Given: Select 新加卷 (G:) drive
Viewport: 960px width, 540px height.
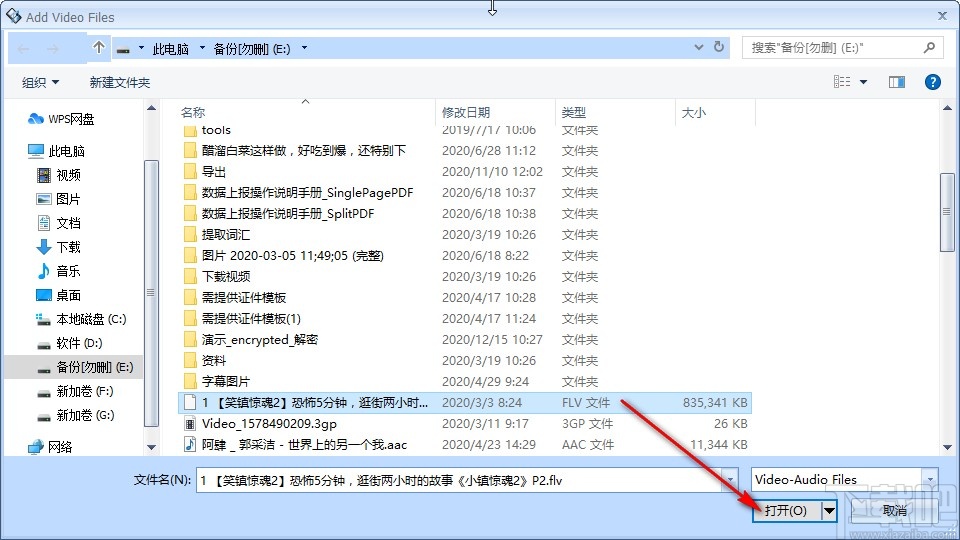Looking at the screenshot, I should (x=75, y=415).
